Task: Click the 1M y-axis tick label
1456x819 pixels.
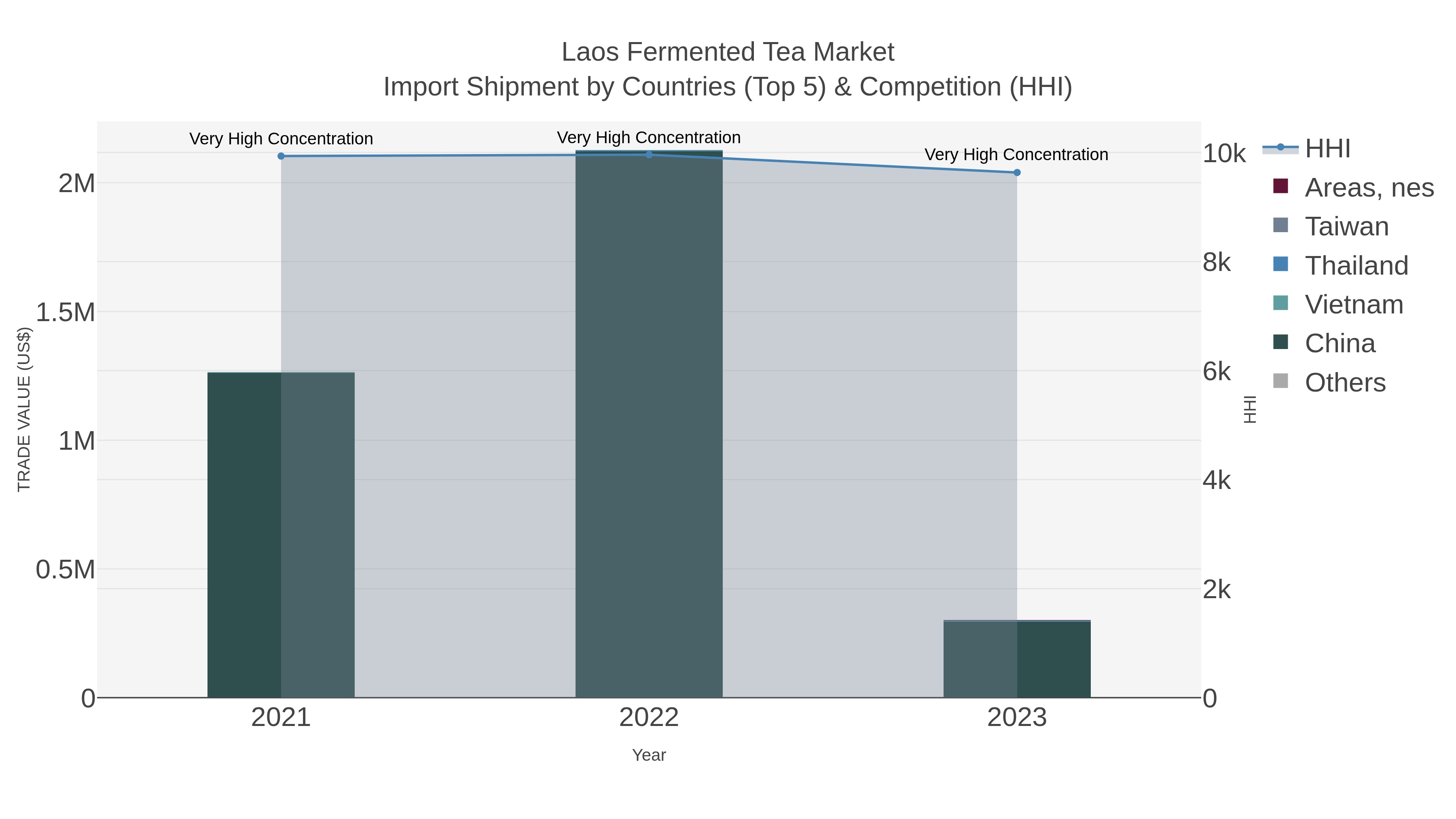Action: tap(77, 440)
